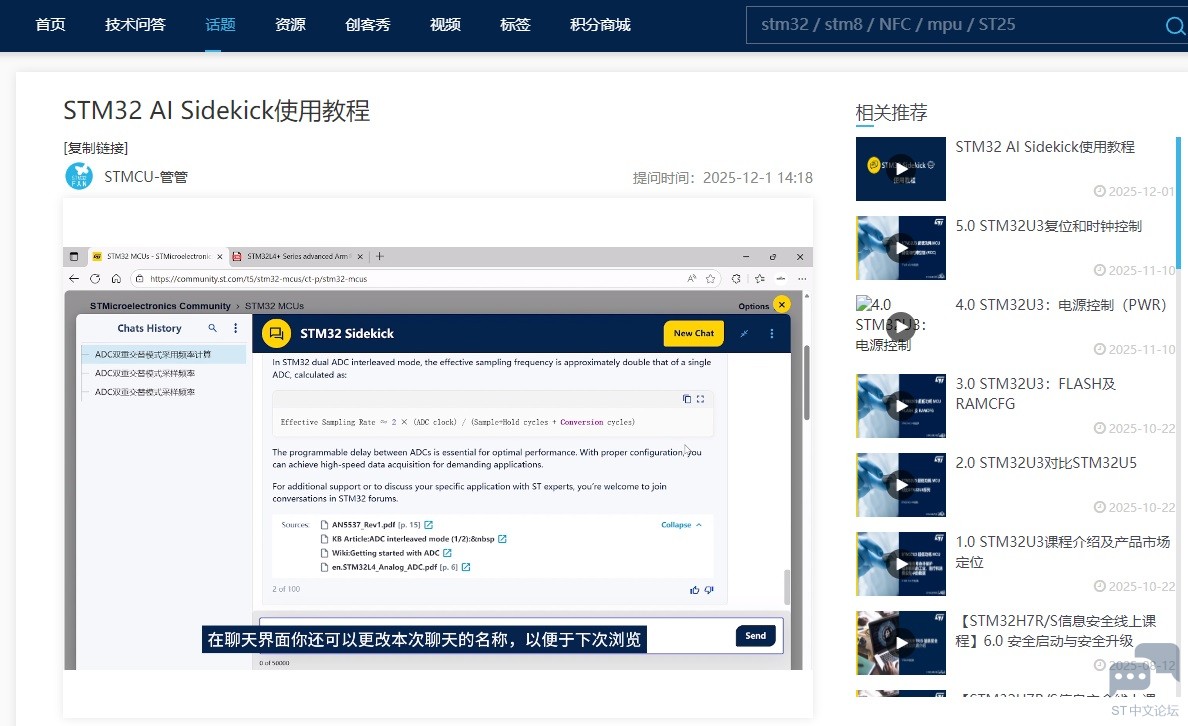Play the STM32 AI Sidekick使用教程 recommended thumbnail
Viewport: 1188px width, 726px height.
pyautogui.click(x=900, y=169)
